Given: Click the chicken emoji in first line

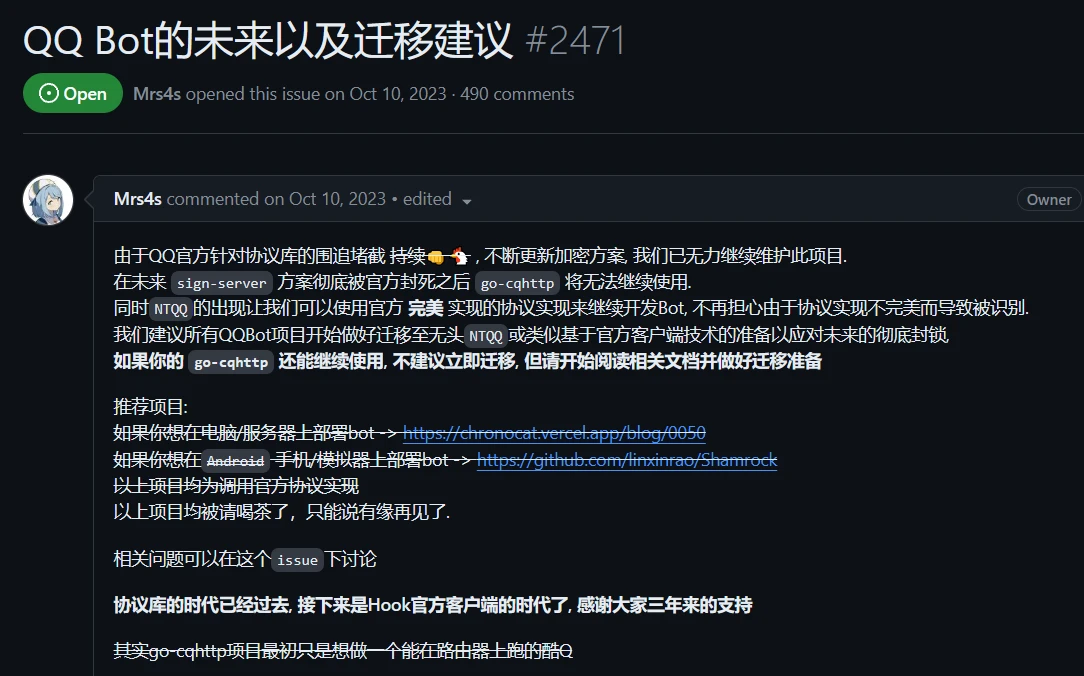Looking at the screenshot, I should pos(459,256).
